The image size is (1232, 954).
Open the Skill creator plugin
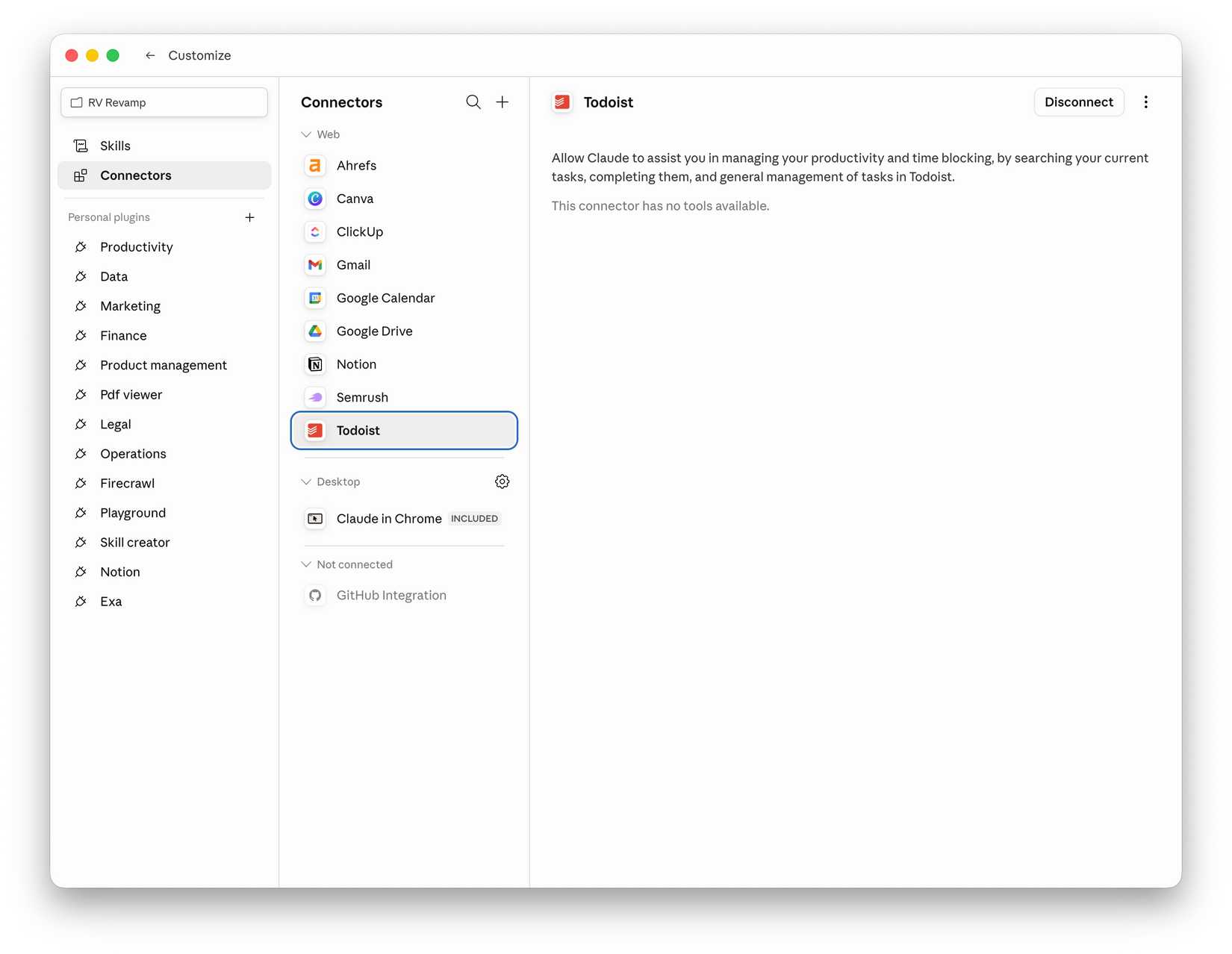164,543
